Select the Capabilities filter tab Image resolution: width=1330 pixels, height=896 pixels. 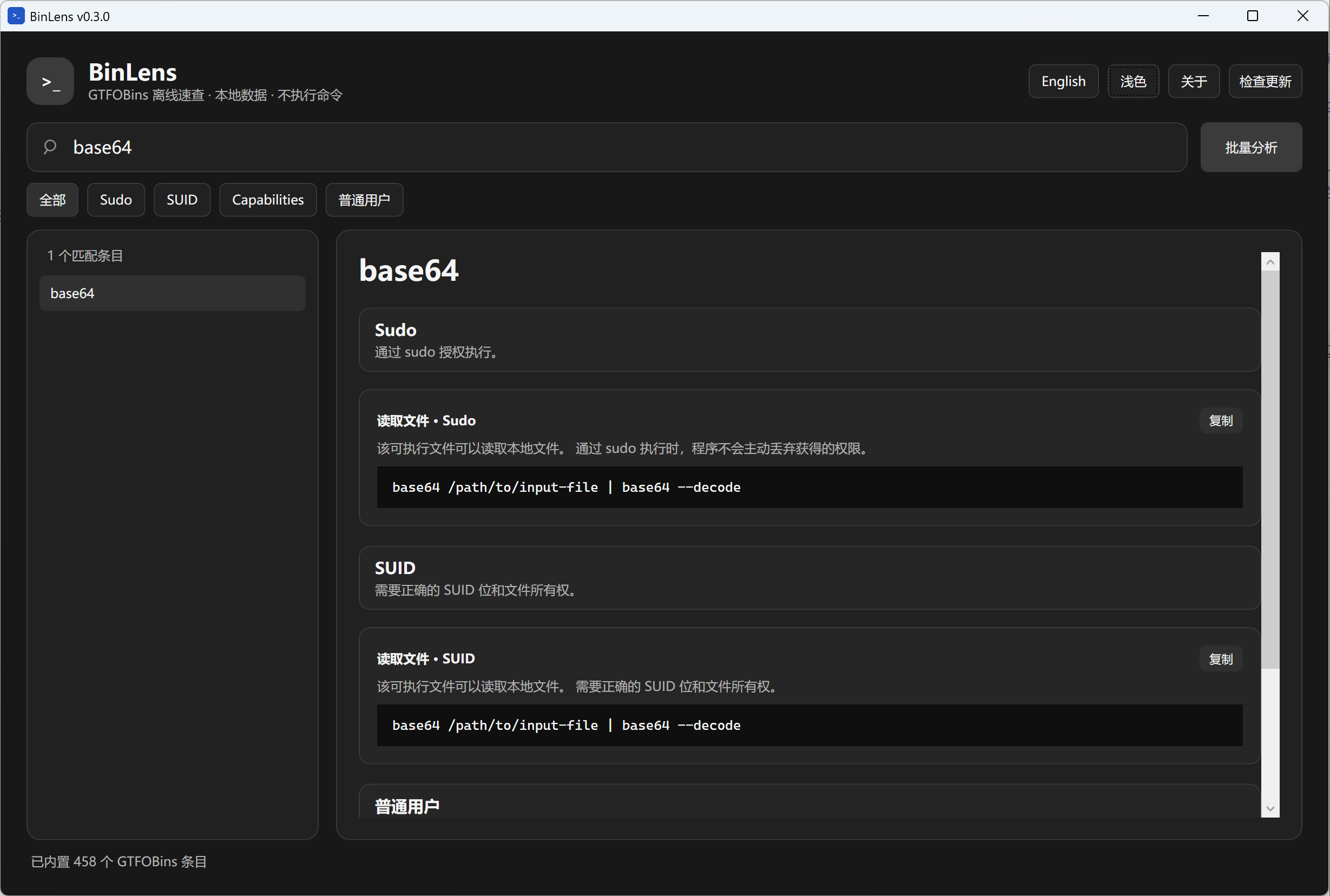tap(268, 200)
